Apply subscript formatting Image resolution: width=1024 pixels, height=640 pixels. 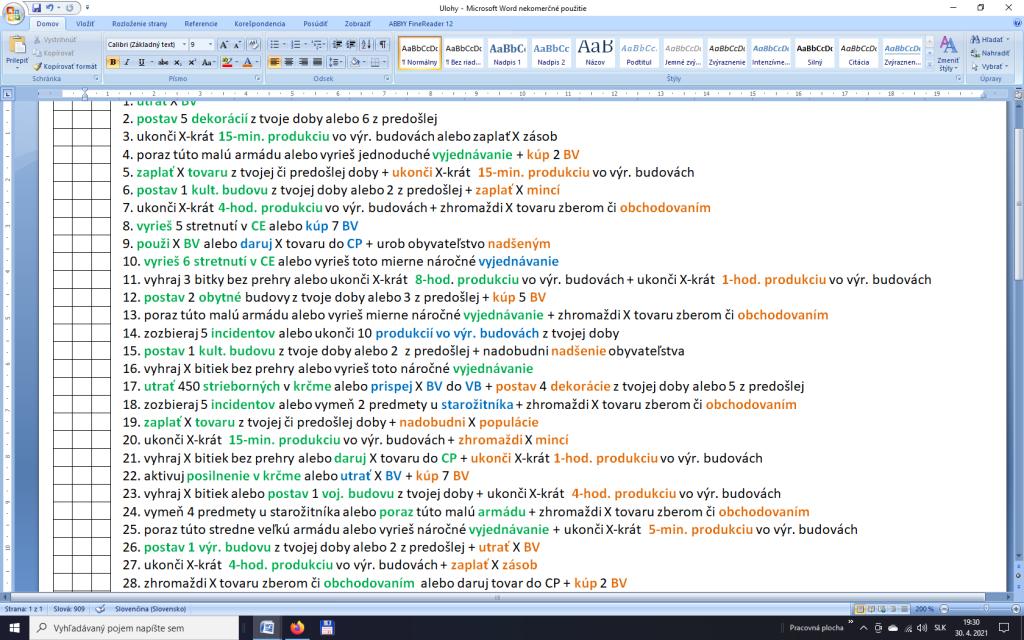(x=178, y=62)
